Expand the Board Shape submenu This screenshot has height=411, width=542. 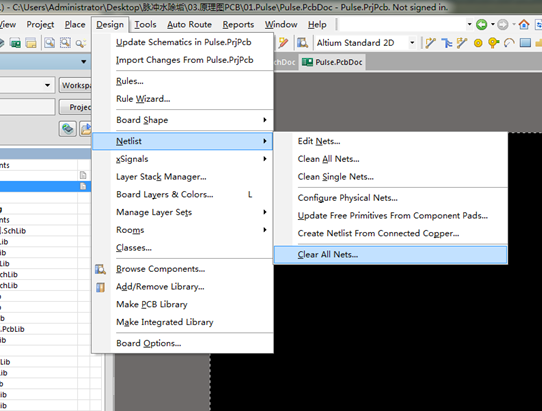(264, 120)
